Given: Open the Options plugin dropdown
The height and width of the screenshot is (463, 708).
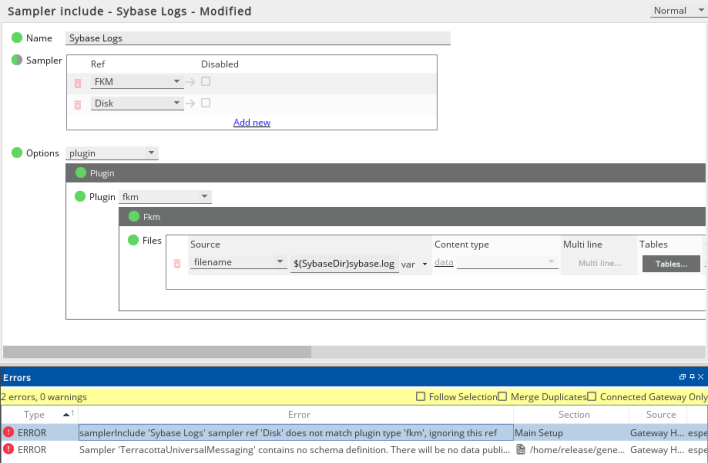Looking at the screenshot, I should [112, 153].
